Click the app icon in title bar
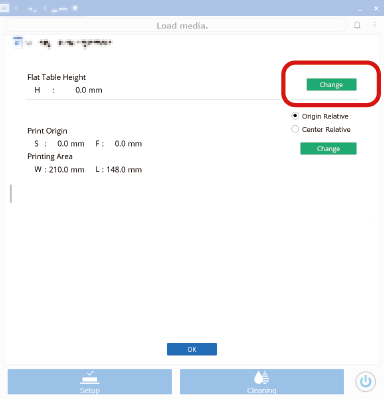384x399 pixels. tap(4, 8)
